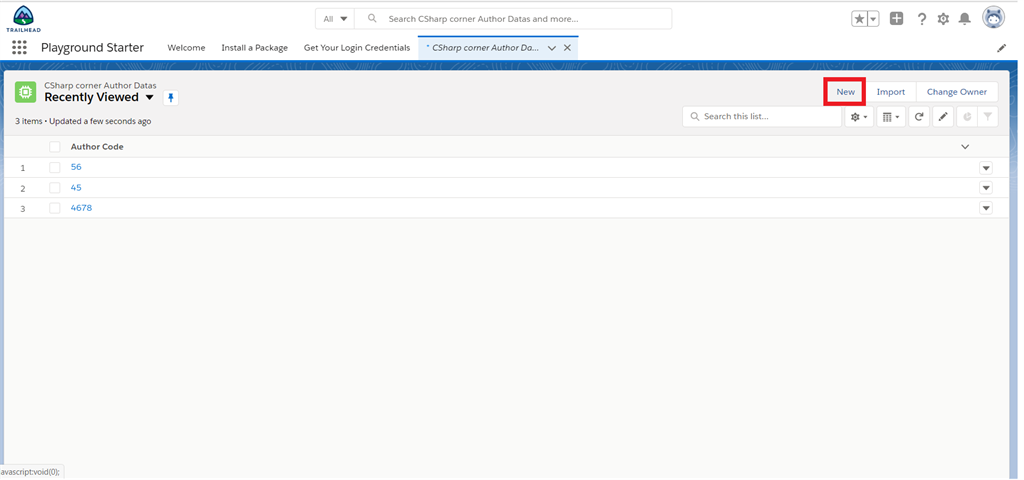Focus the global search field
The height and width of the screenshot is (480, 1024).
[513, 19]
